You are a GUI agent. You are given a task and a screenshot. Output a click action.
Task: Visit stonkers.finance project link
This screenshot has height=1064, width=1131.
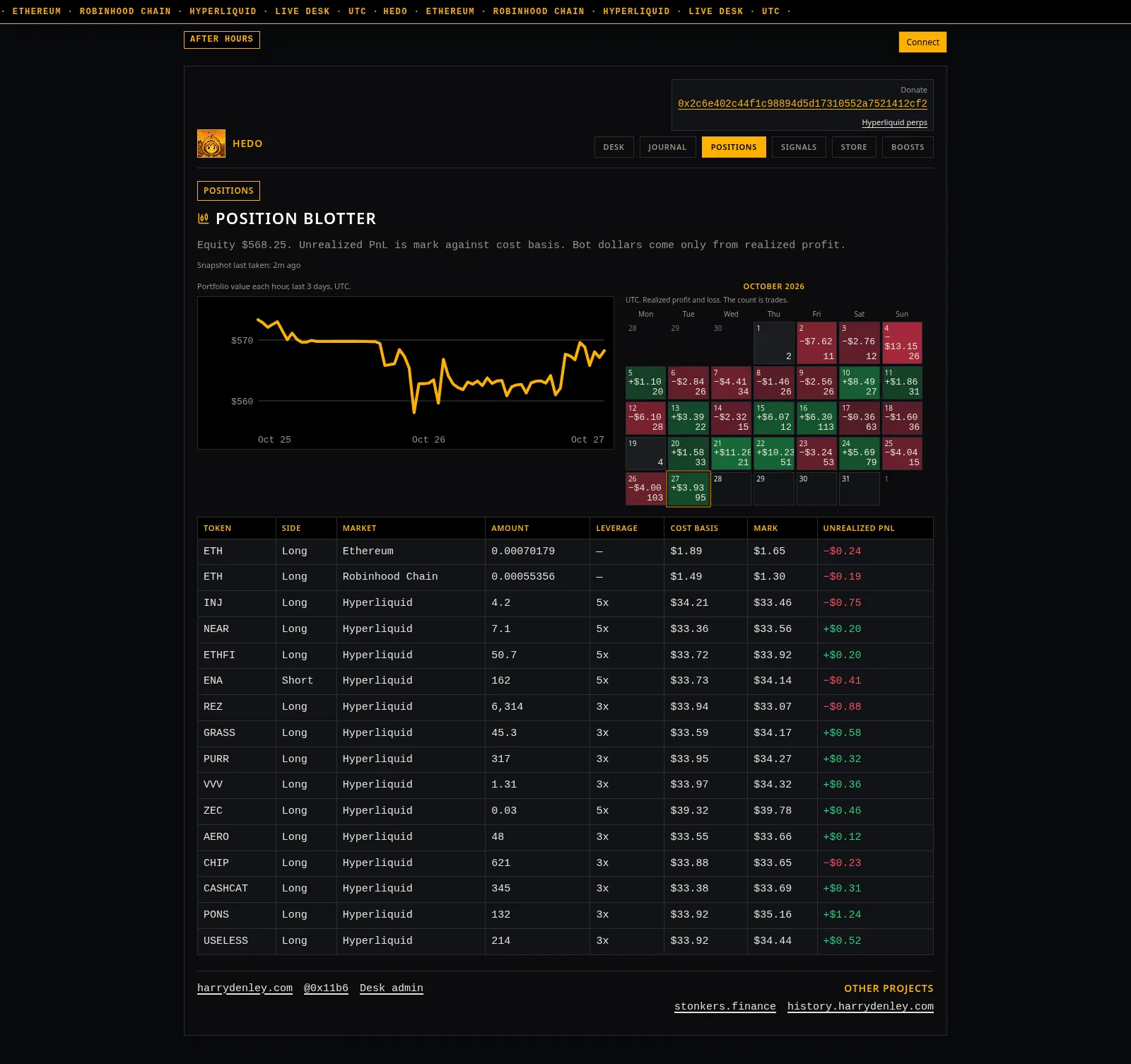pos(725,1007)
